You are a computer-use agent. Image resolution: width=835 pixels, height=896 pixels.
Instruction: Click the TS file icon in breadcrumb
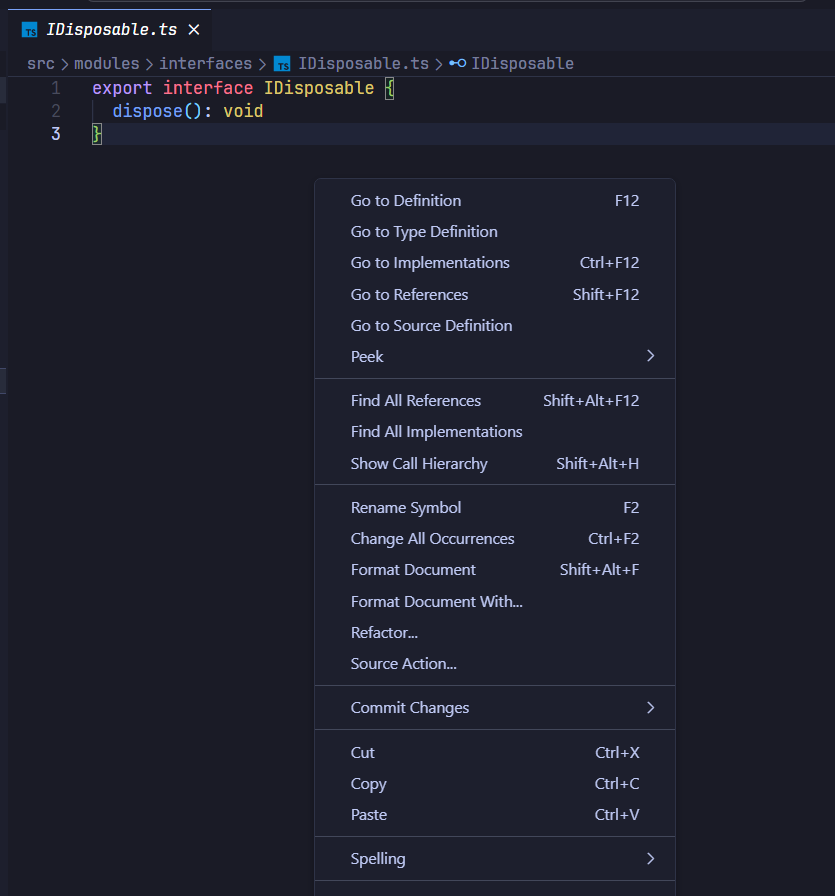[282, 64]
